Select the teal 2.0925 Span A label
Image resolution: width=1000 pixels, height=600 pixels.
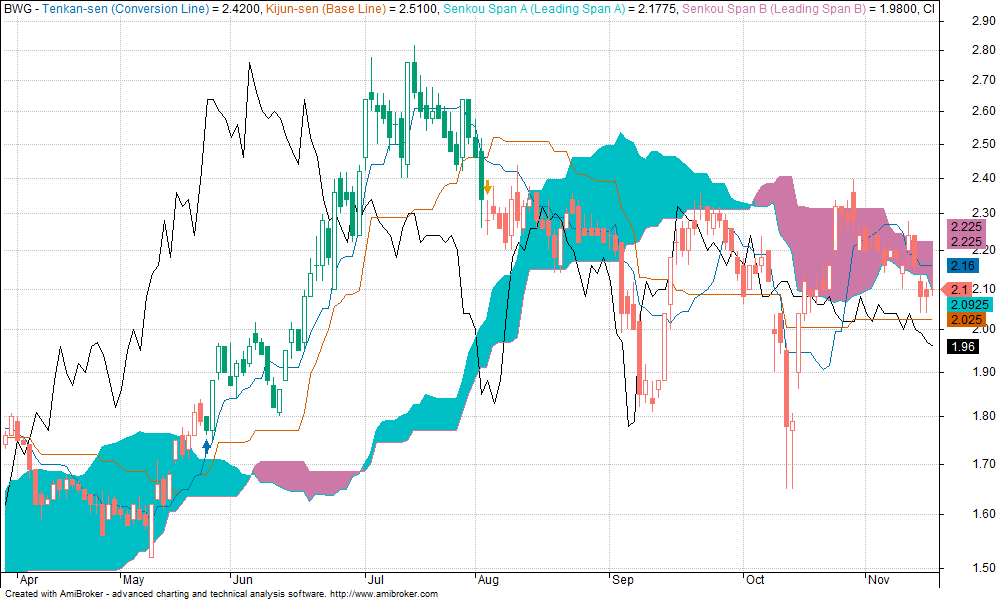(969, 304)
